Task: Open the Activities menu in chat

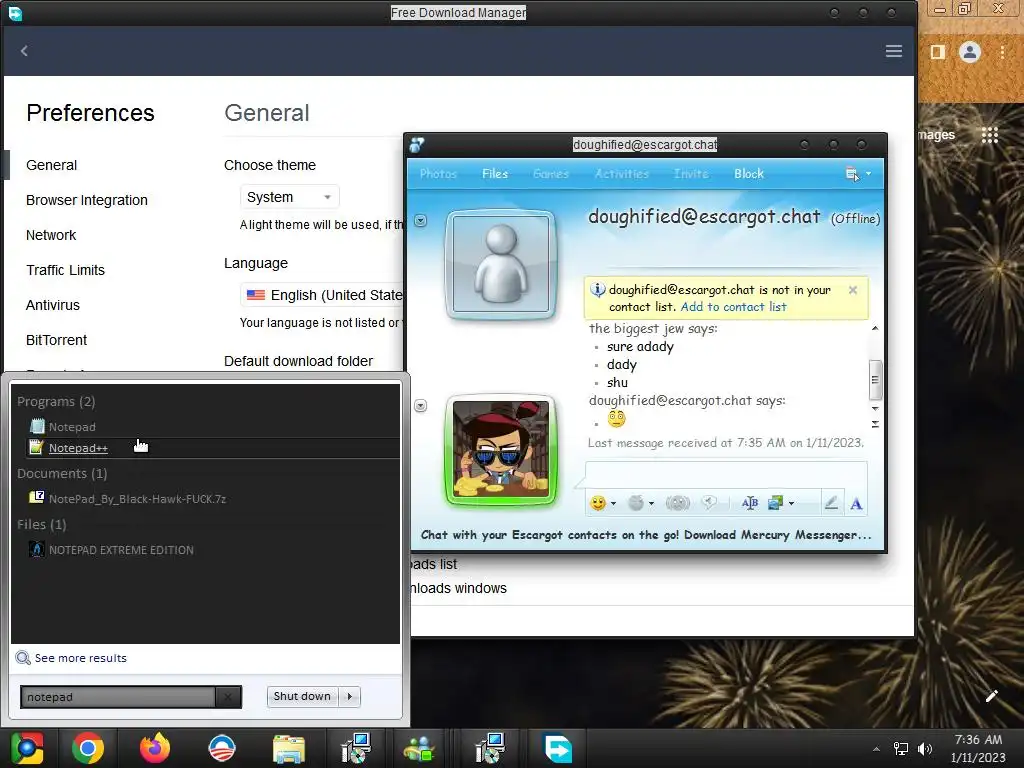Action: pos(622,174)
